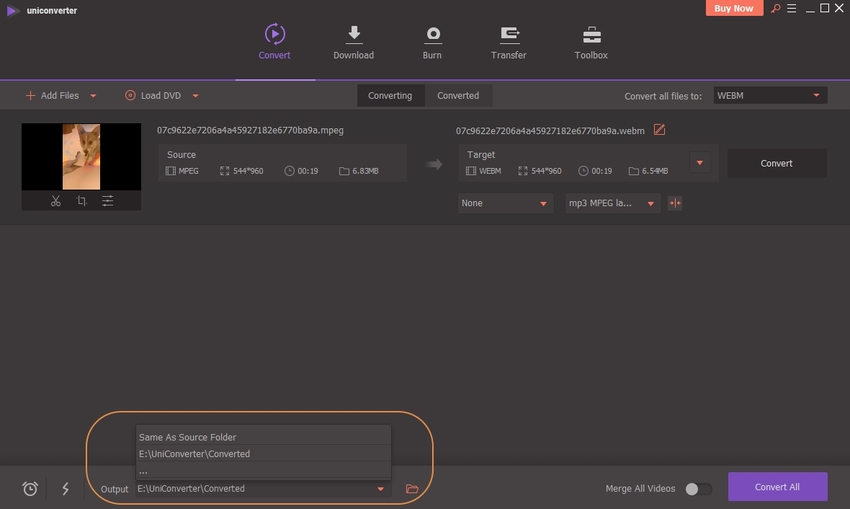Open the subtitle None dropdown

(505, 203)
